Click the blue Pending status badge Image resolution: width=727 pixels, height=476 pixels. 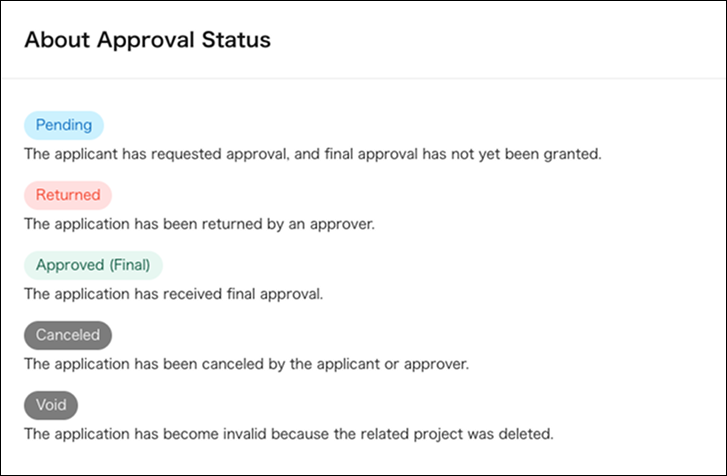click(x=64, y=125)
